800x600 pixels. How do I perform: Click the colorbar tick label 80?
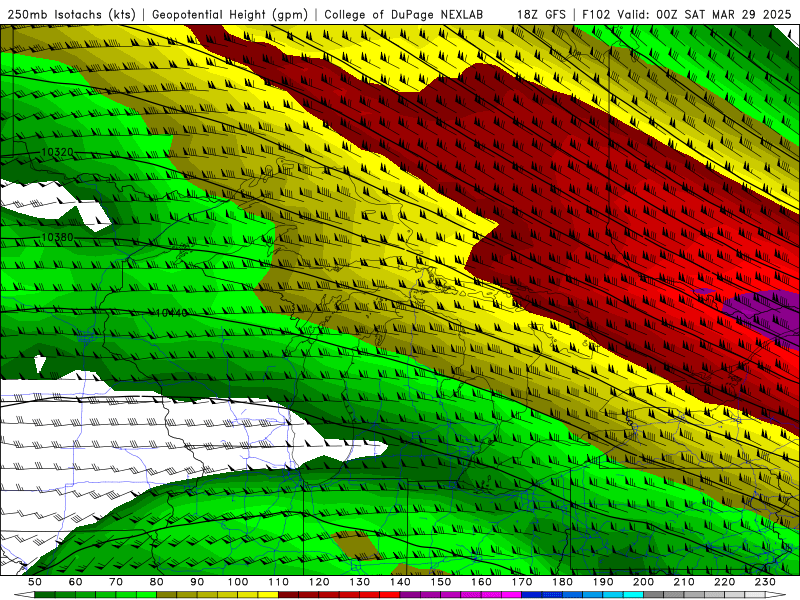coord(157,582)
